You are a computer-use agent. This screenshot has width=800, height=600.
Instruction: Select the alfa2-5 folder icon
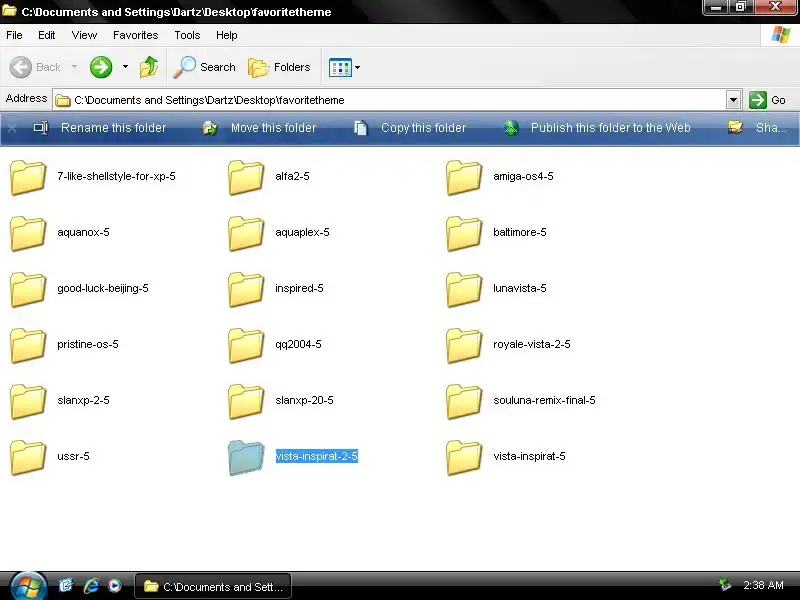click(246, 177)
